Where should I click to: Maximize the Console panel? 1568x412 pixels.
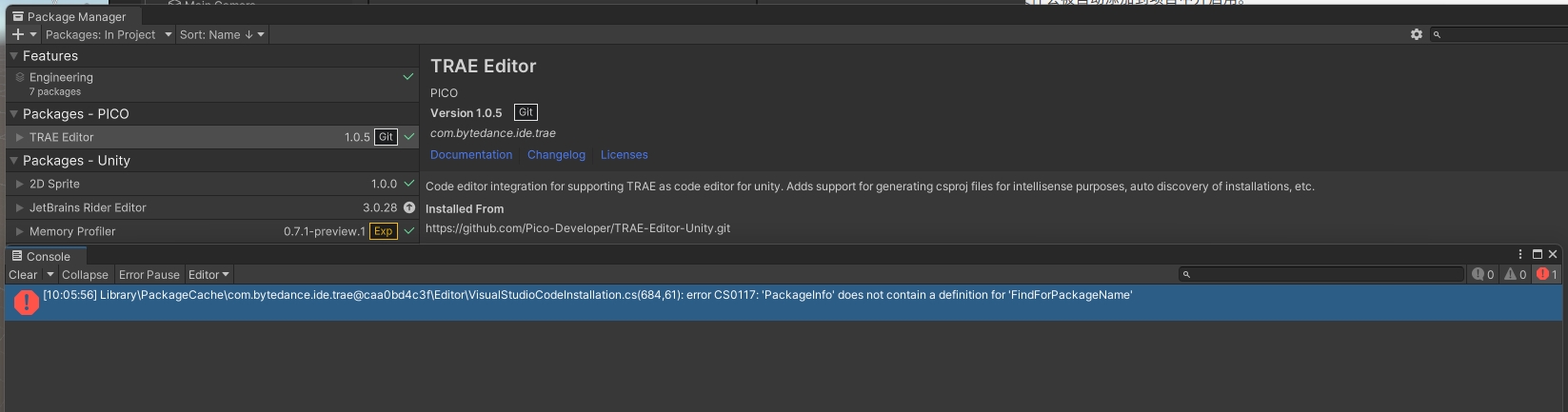click(1537, 254)
